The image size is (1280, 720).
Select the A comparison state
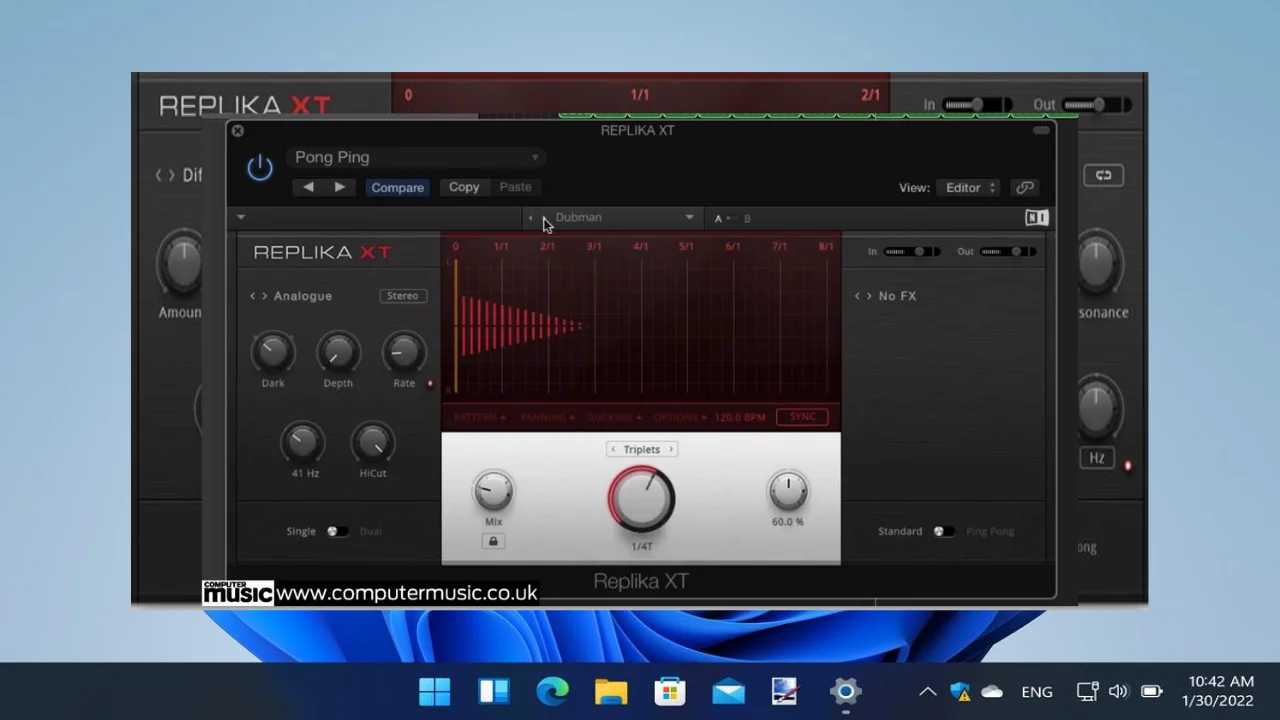718,218
